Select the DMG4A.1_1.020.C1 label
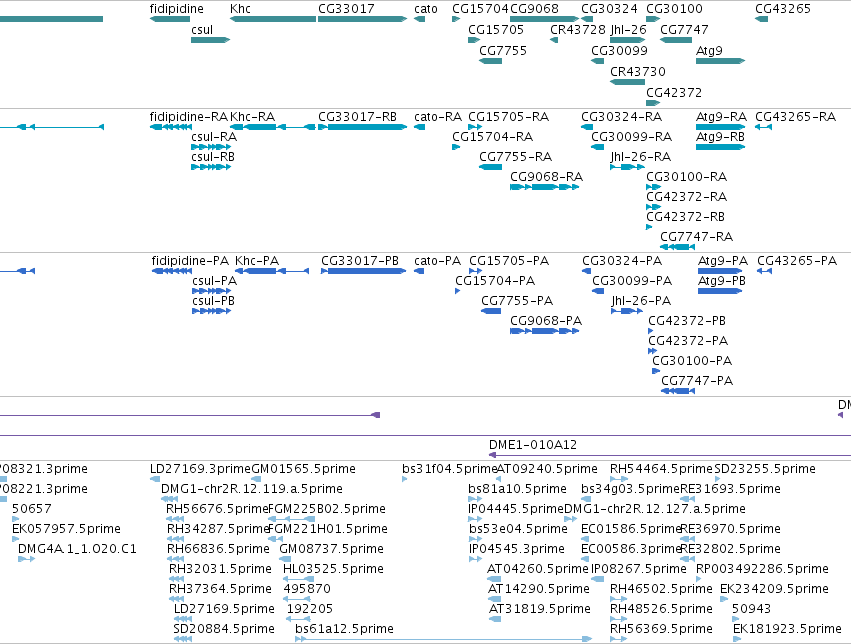This screenshot has height=644, width=851. tap(77, 549)
